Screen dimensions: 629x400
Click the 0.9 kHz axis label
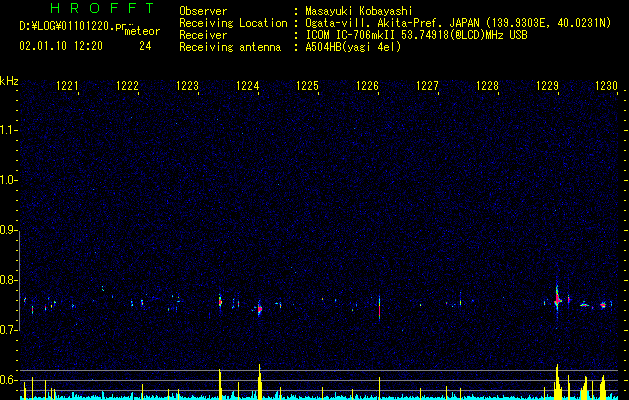(x=9, y=230)
